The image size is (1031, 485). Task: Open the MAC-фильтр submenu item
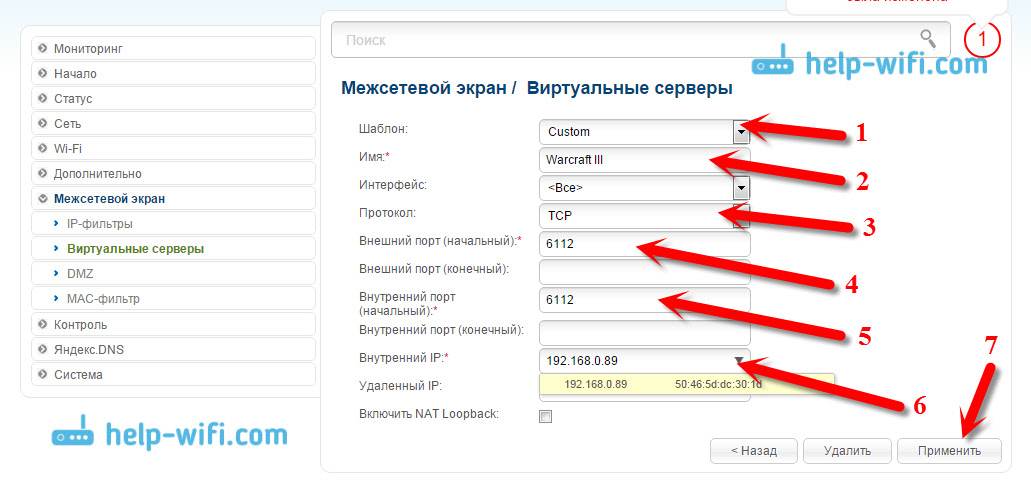[174, 299]
